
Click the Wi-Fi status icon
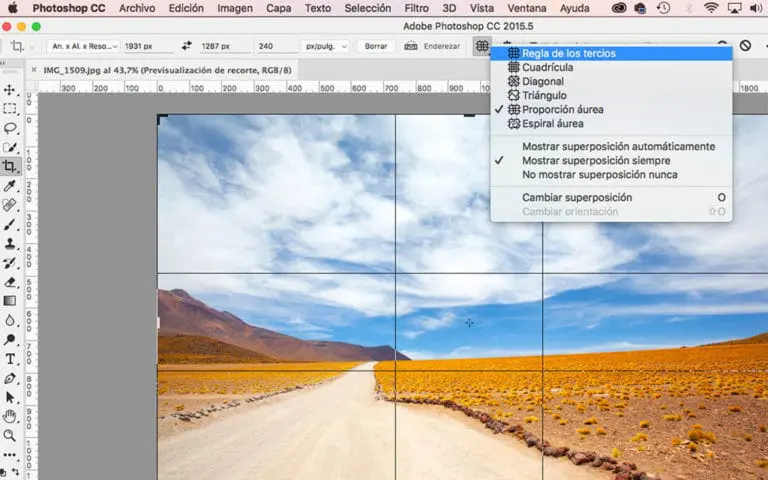(711, 8)
